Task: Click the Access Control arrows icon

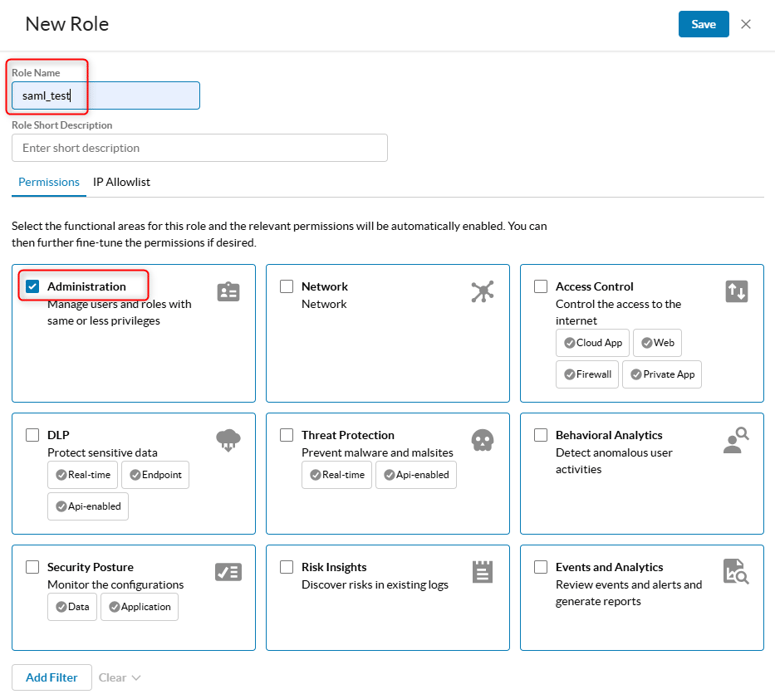Action: pos(736,291)
